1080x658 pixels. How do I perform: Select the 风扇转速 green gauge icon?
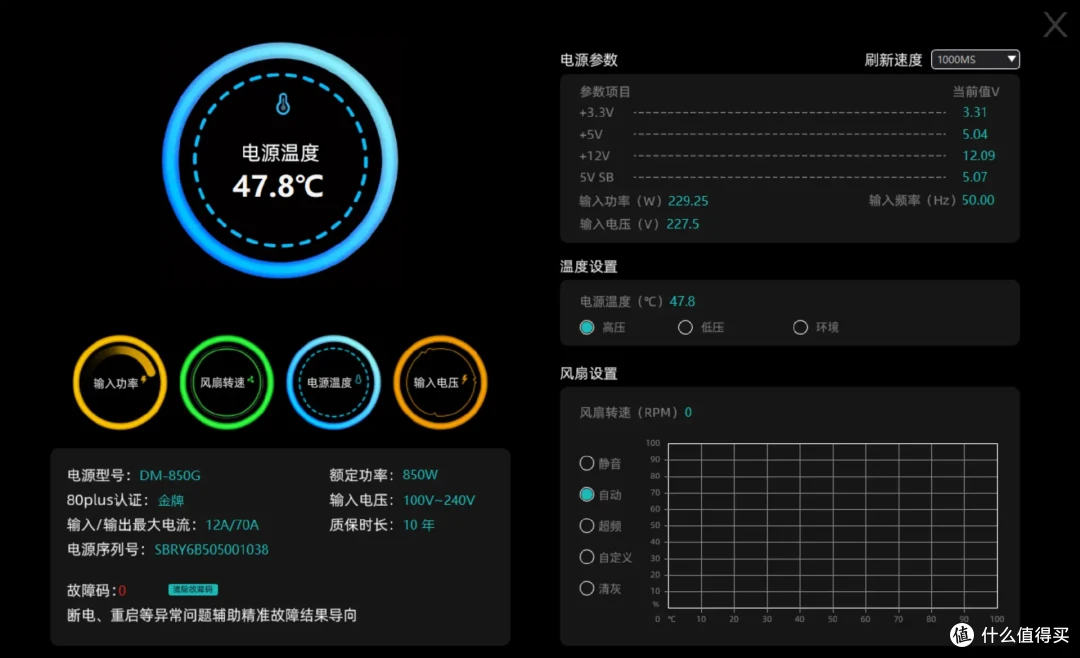click(227, 382)
